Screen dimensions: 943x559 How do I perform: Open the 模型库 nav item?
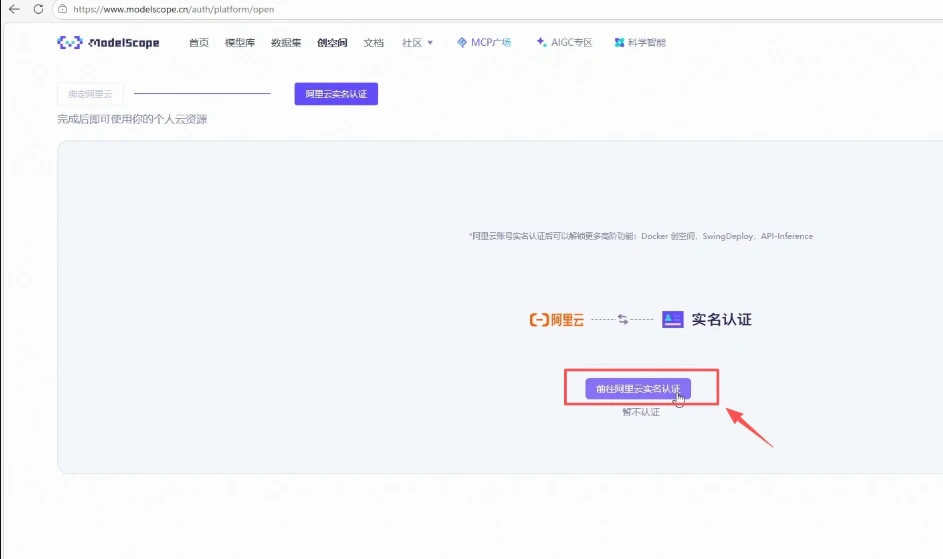(x=240, y=43)
